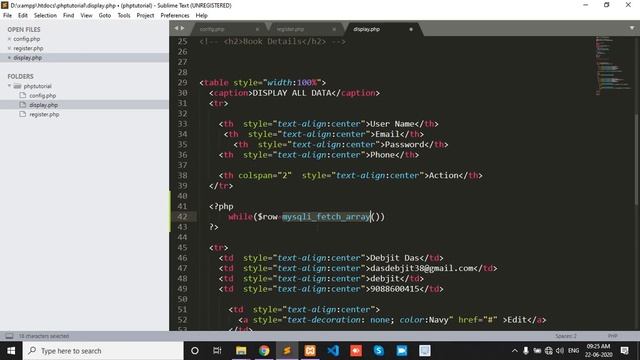Click line number 29 in gutter
Image resolution: width=640 pixels, height=360 pixels.
(x=182, y=82)
